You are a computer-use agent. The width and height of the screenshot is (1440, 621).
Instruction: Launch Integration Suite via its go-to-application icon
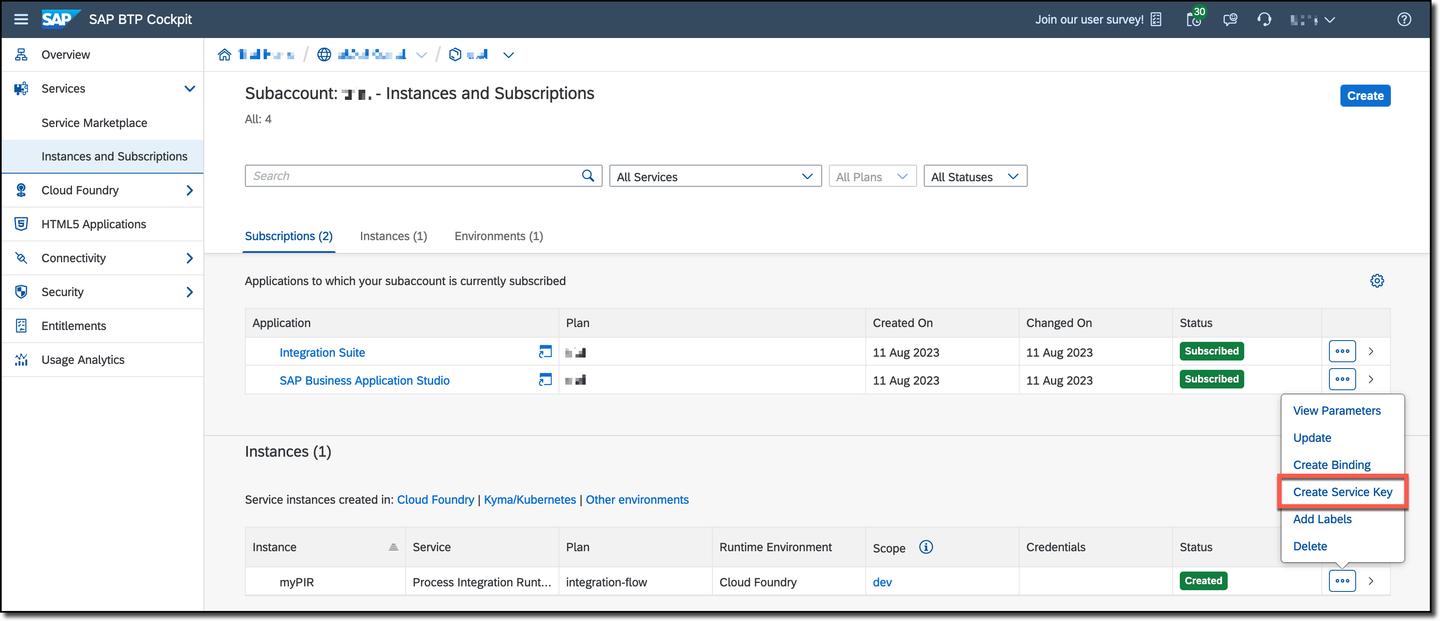pyautogui.click(x=545, y=352)
